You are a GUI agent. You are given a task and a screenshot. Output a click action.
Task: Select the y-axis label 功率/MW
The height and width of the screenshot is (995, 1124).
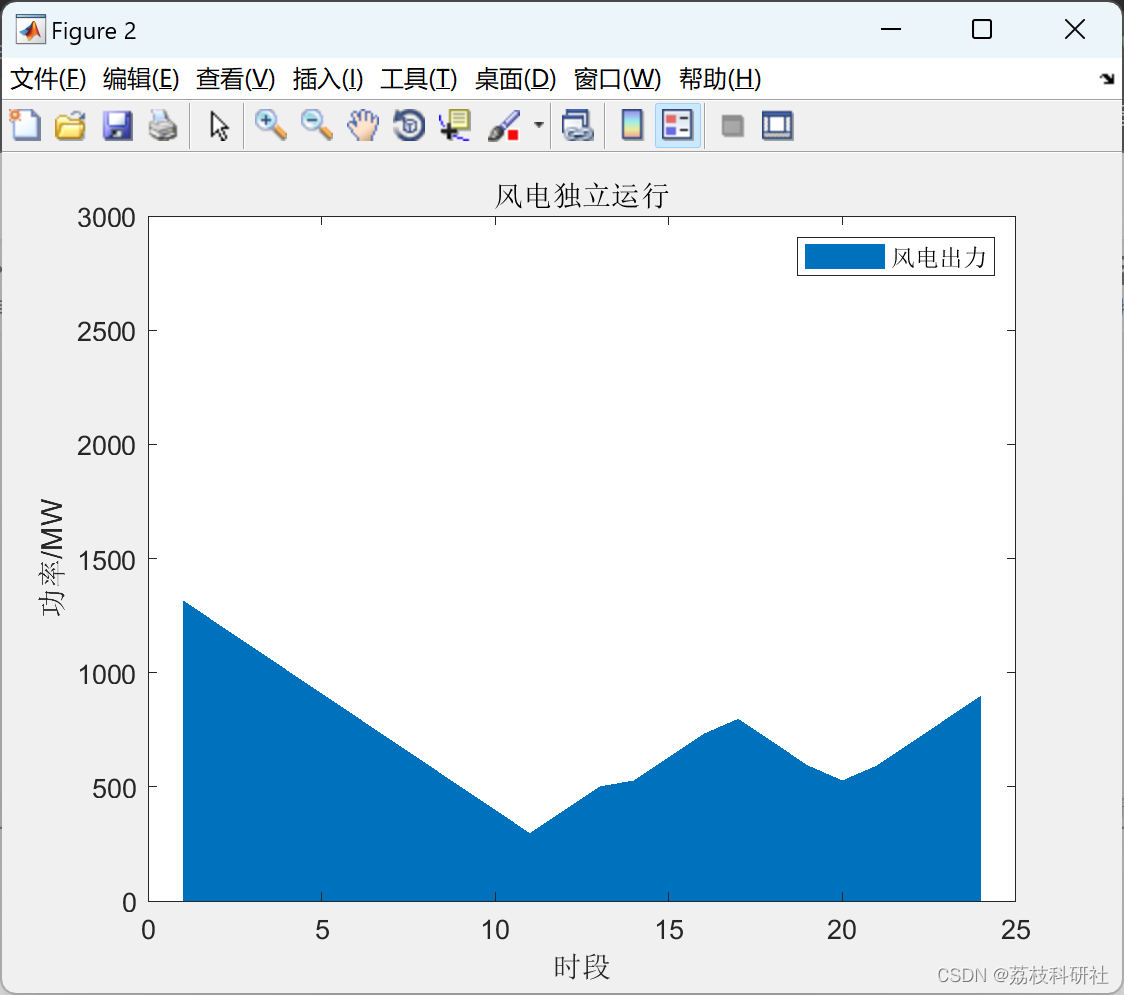(52, 558)
